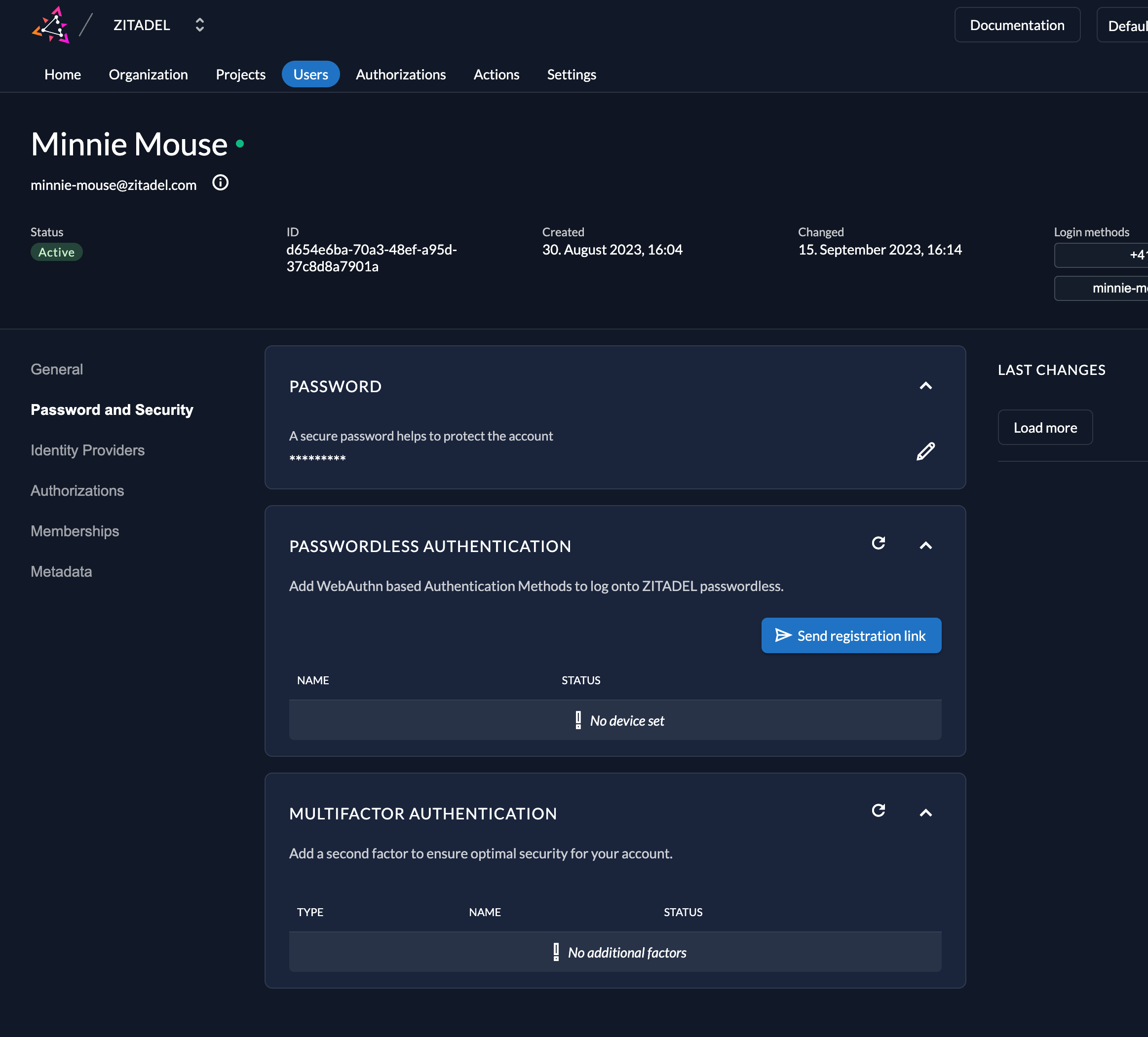
Task: Refresh the Passwordless Authentication list
Action: (x=879, y=543)
